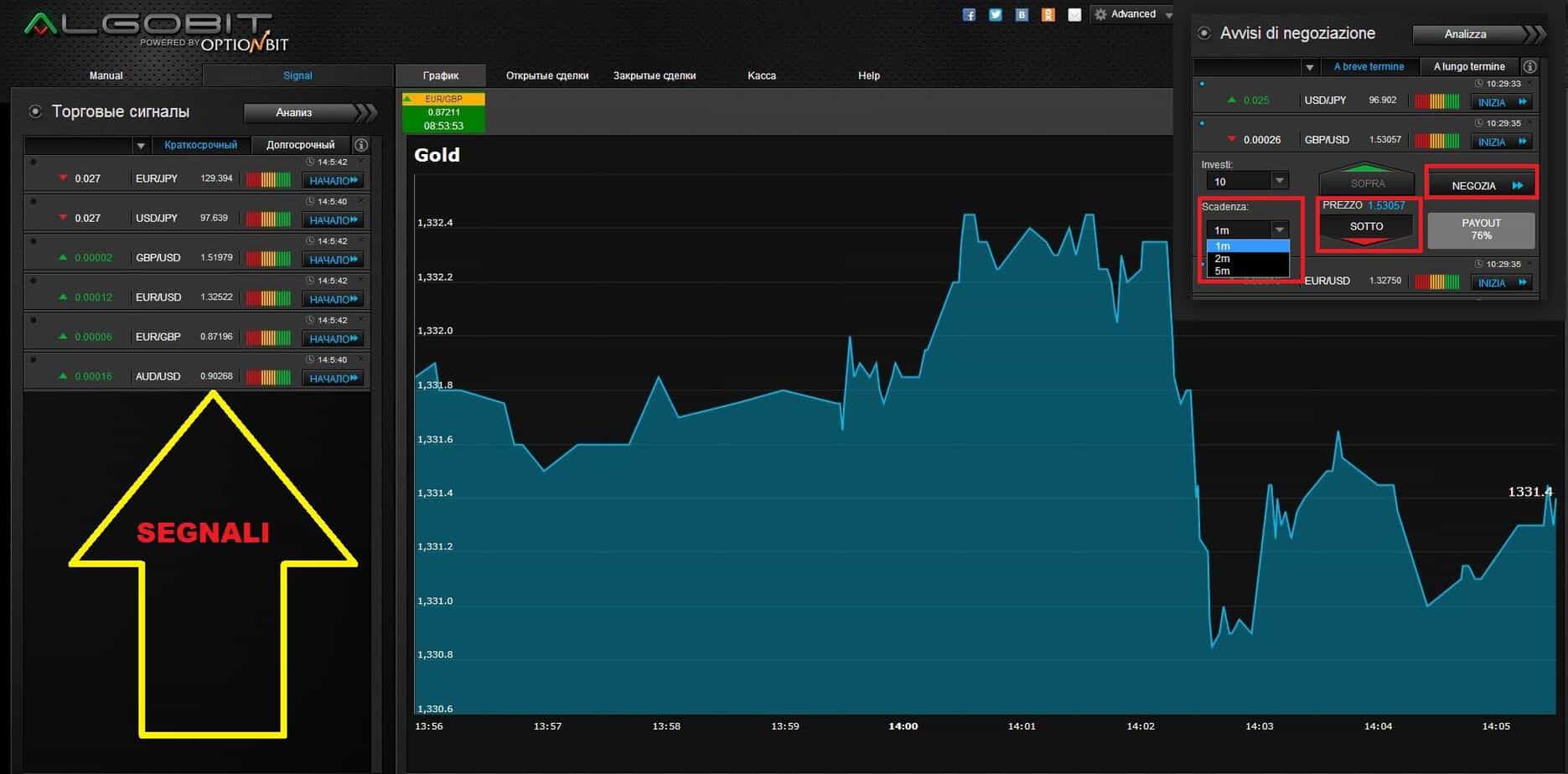
Task: Click the green up arrow on GBP/USD 1.51979 row
Action: coord(63,257)
